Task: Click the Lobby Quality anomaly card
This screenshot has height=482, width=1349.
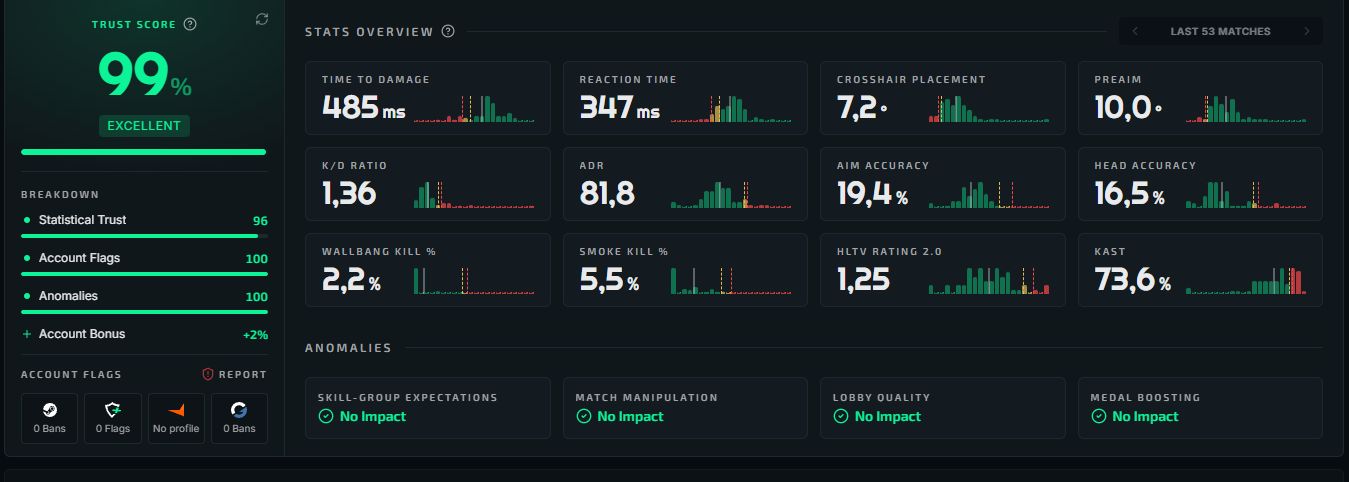Action: (943, 408)
